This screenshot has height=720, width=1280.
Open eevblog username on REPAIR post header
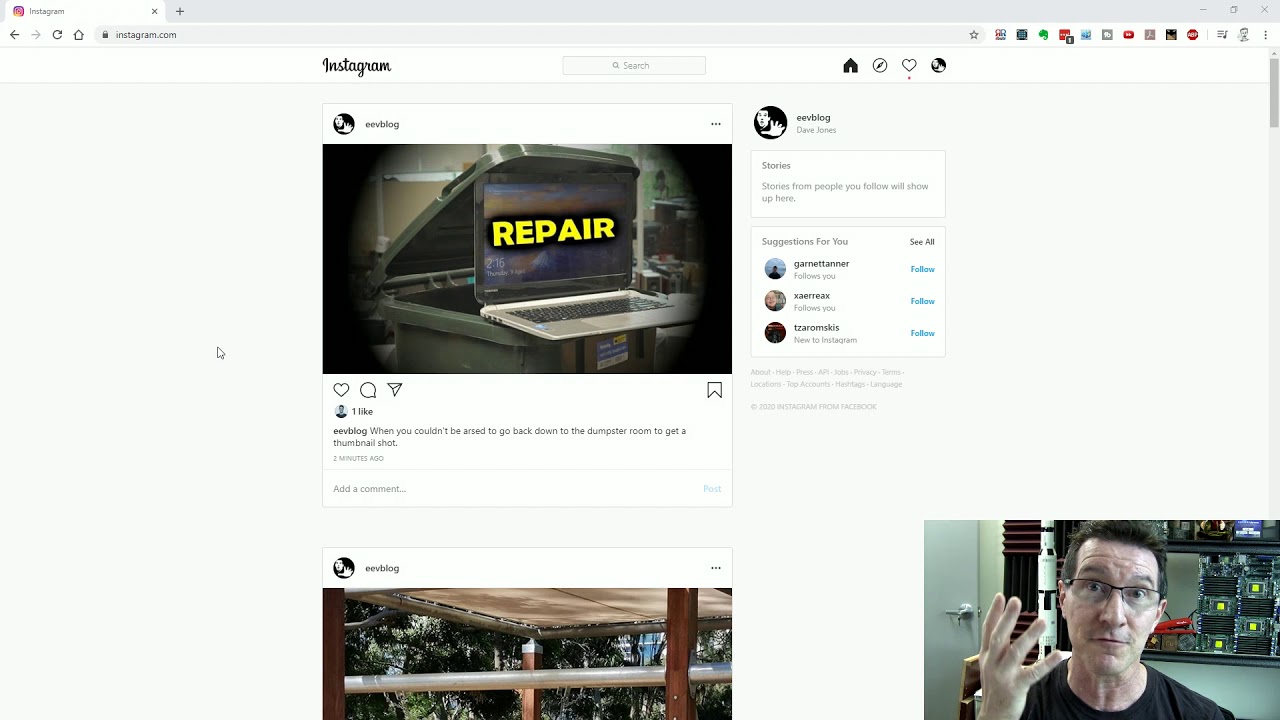coord(382,124)
